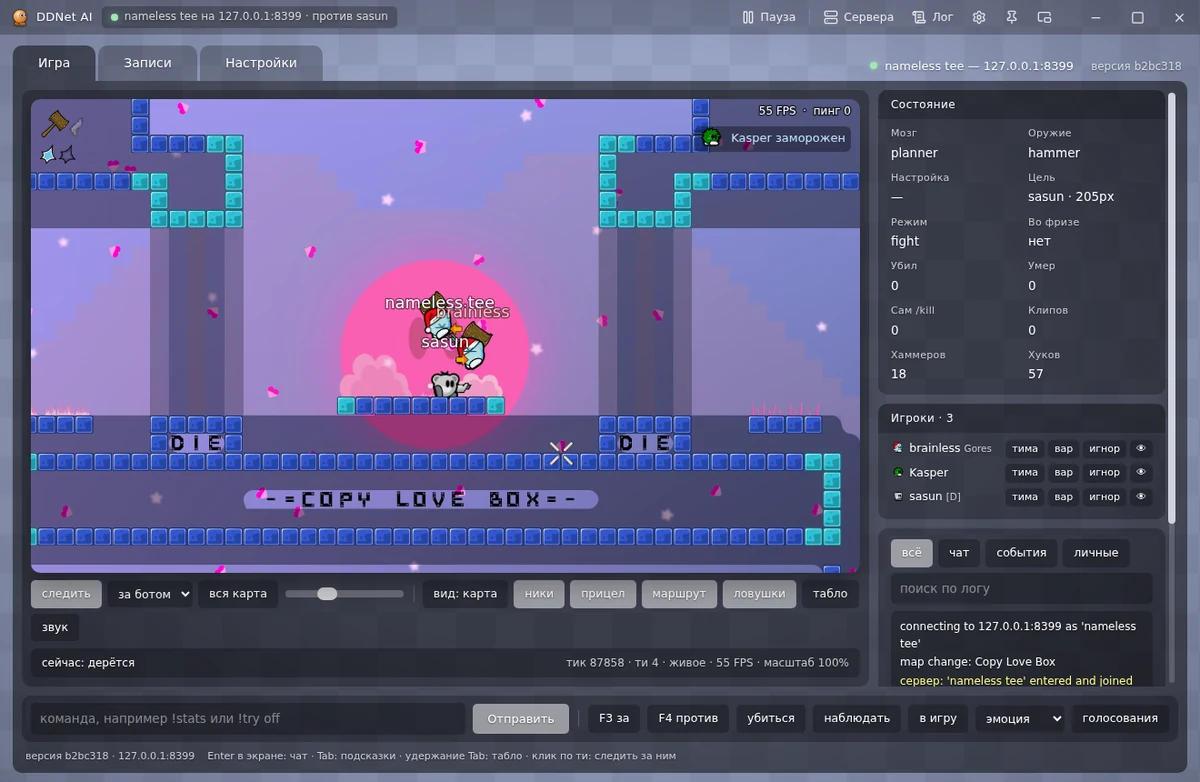1200x782 pixels.
Task: Toggle ловушки traps overlay
Action: (759, 594)
